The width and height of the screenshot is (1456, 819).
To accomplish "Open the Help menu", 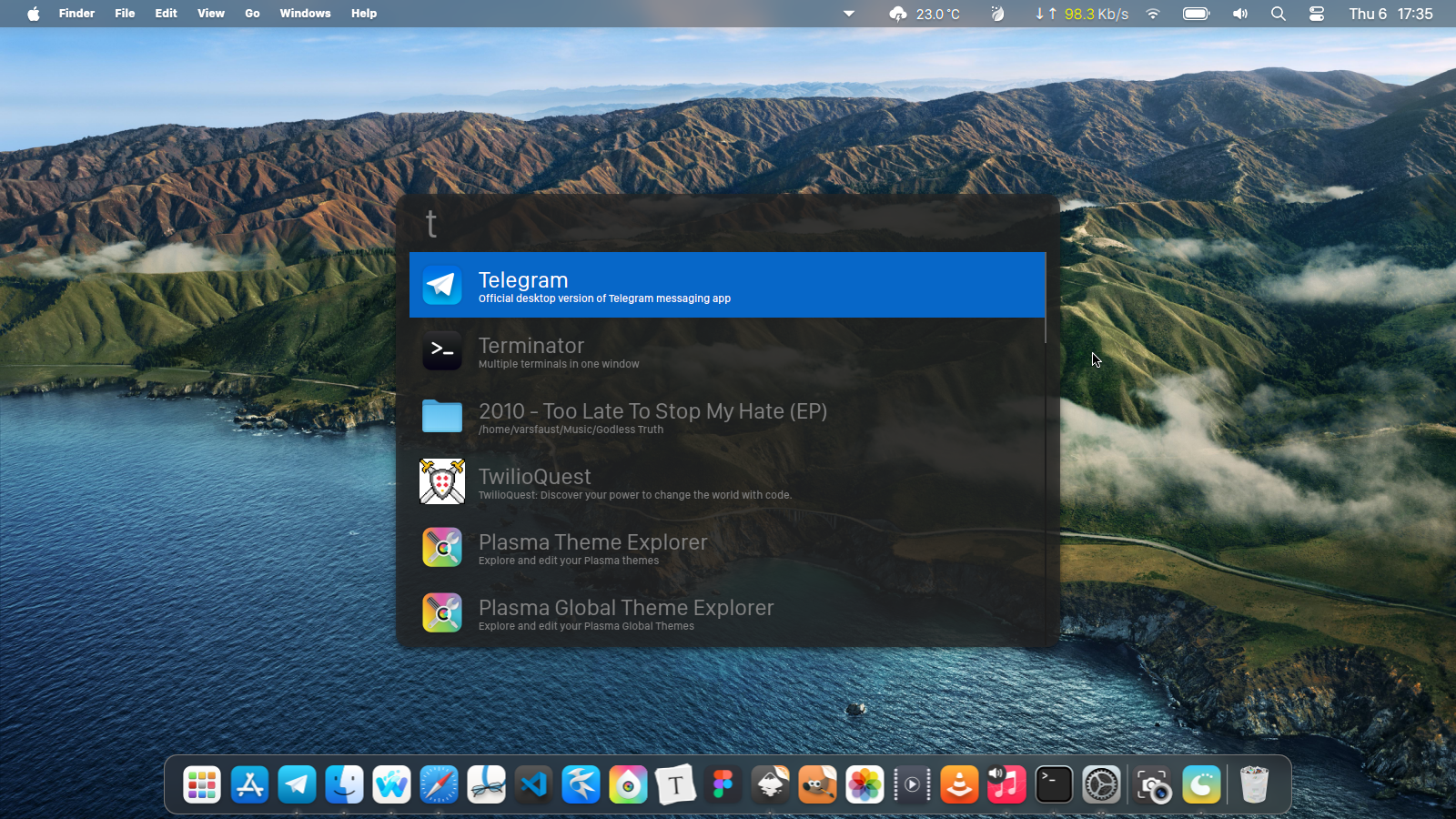I will click(x=364, y=14).
